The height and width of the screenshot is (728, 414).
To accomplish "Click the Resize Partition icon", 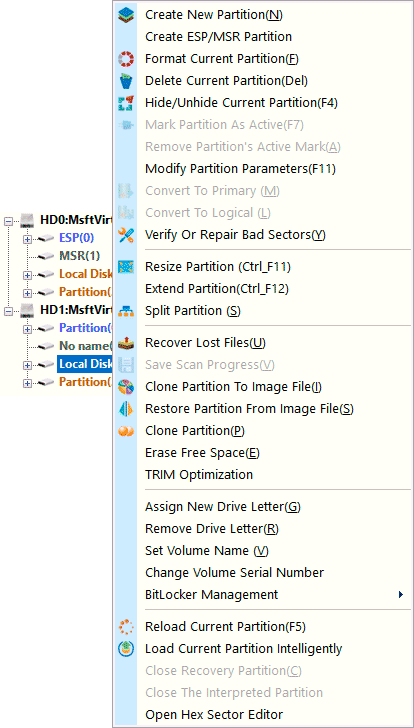I will pyautogui.click(x=126, y=267).
